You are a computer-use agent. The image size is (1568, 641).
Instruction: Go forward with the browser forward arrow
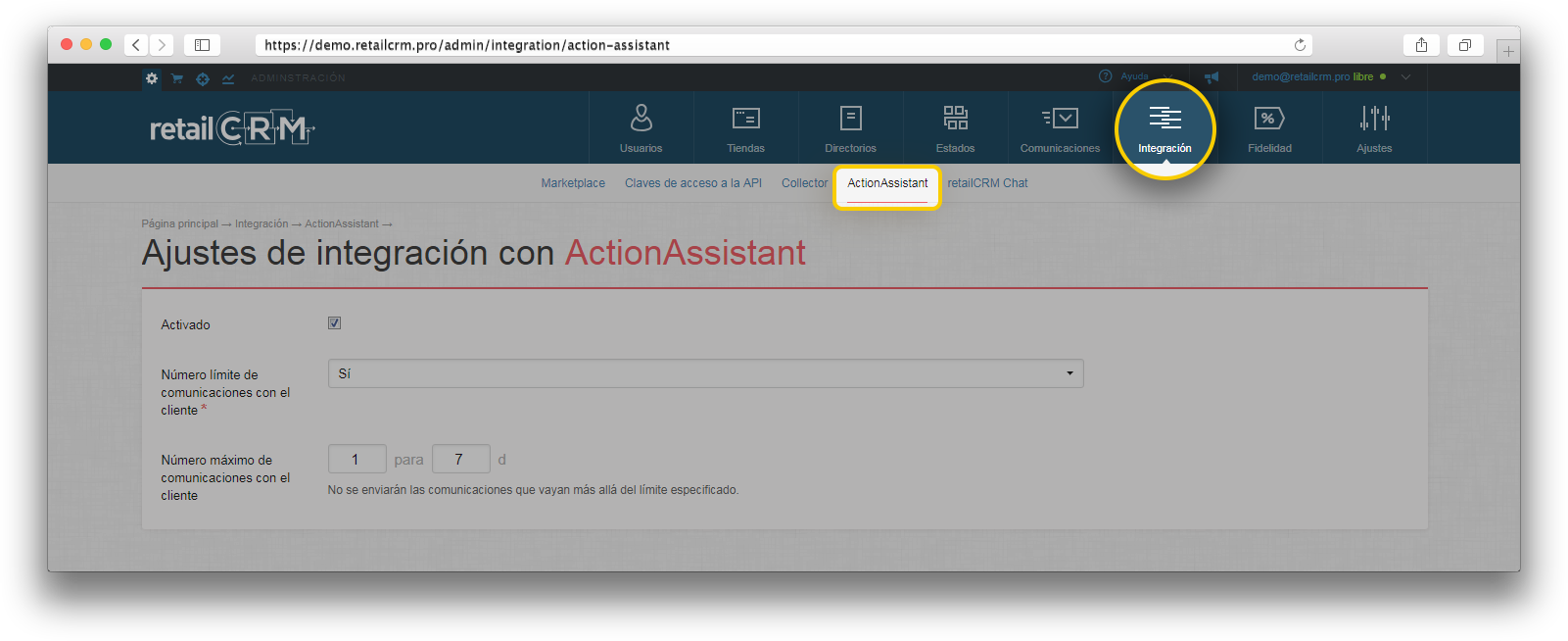pyautogui.click(x=163, y=45)
